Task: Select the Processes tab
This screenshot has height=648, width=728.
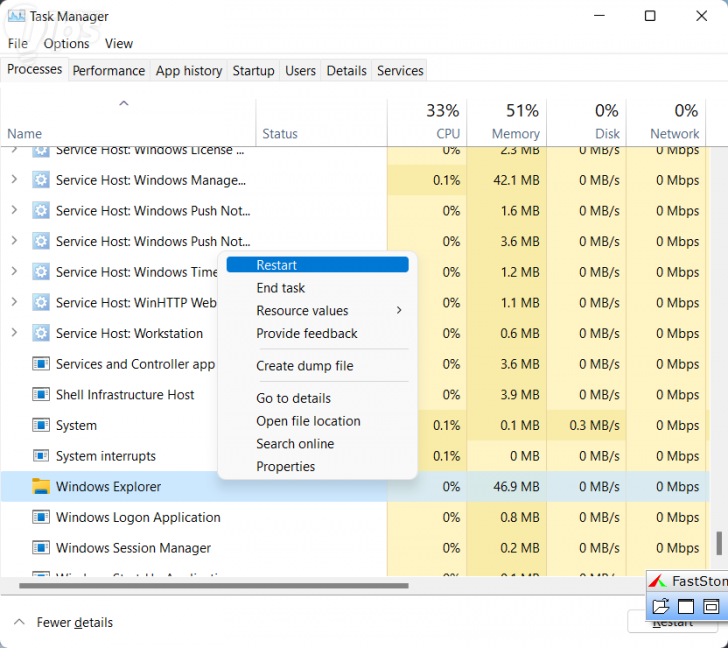Action: click(x=34, y=69)
